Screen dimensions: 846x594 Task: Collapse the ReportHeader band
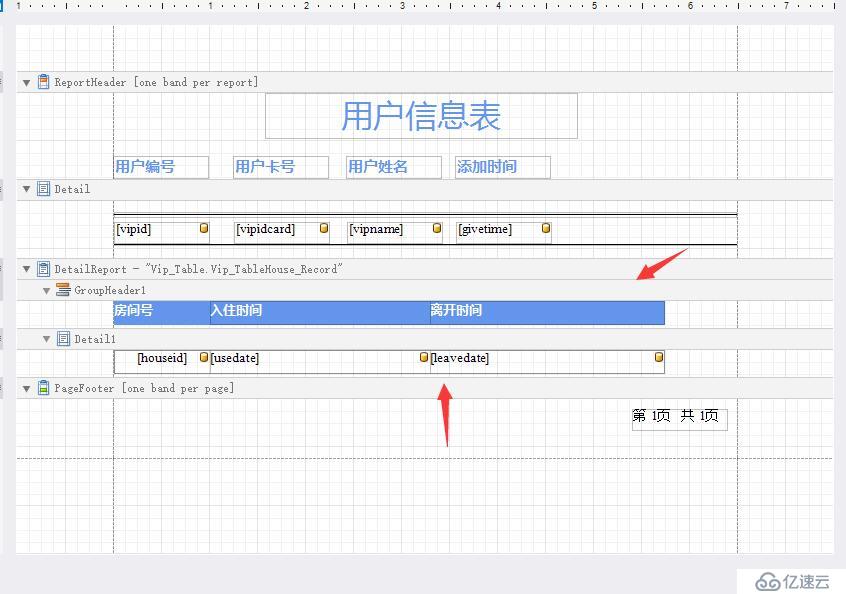point(27,82)
